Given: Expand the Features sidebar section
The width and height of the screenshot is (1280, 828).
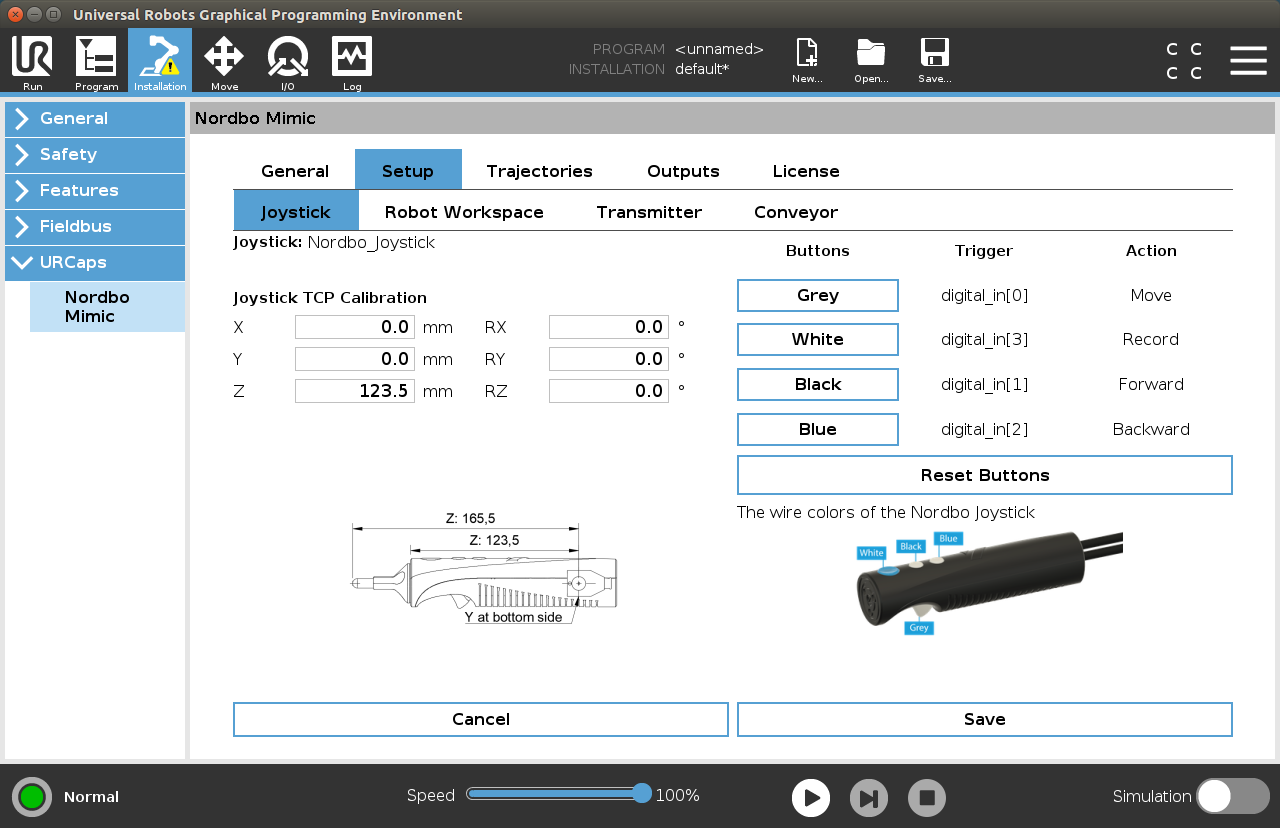Looking at the screenshot, I should [95, 190].
